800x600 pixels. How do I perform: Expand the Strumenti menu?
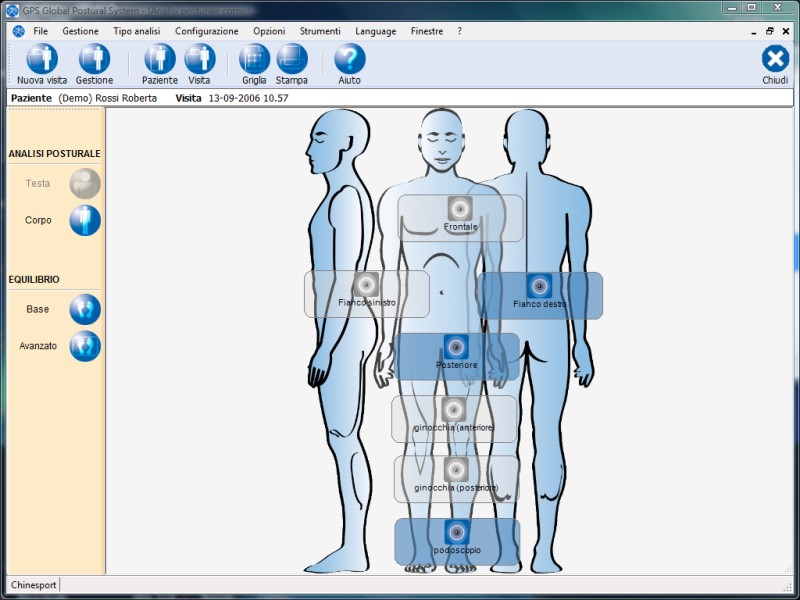pyautogui.click(x=320, y=31)
